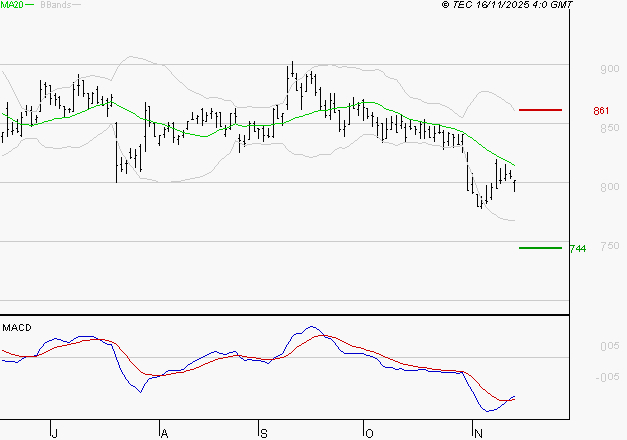Click the 800 price axis label

(609, 187)
